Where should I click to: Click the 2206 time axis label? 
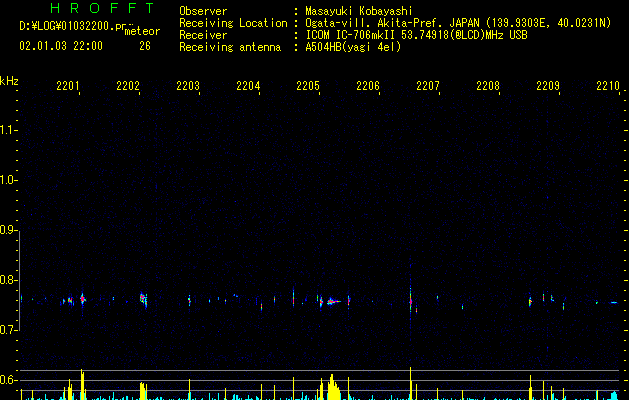pyautogui.click(x=368, y=86)
